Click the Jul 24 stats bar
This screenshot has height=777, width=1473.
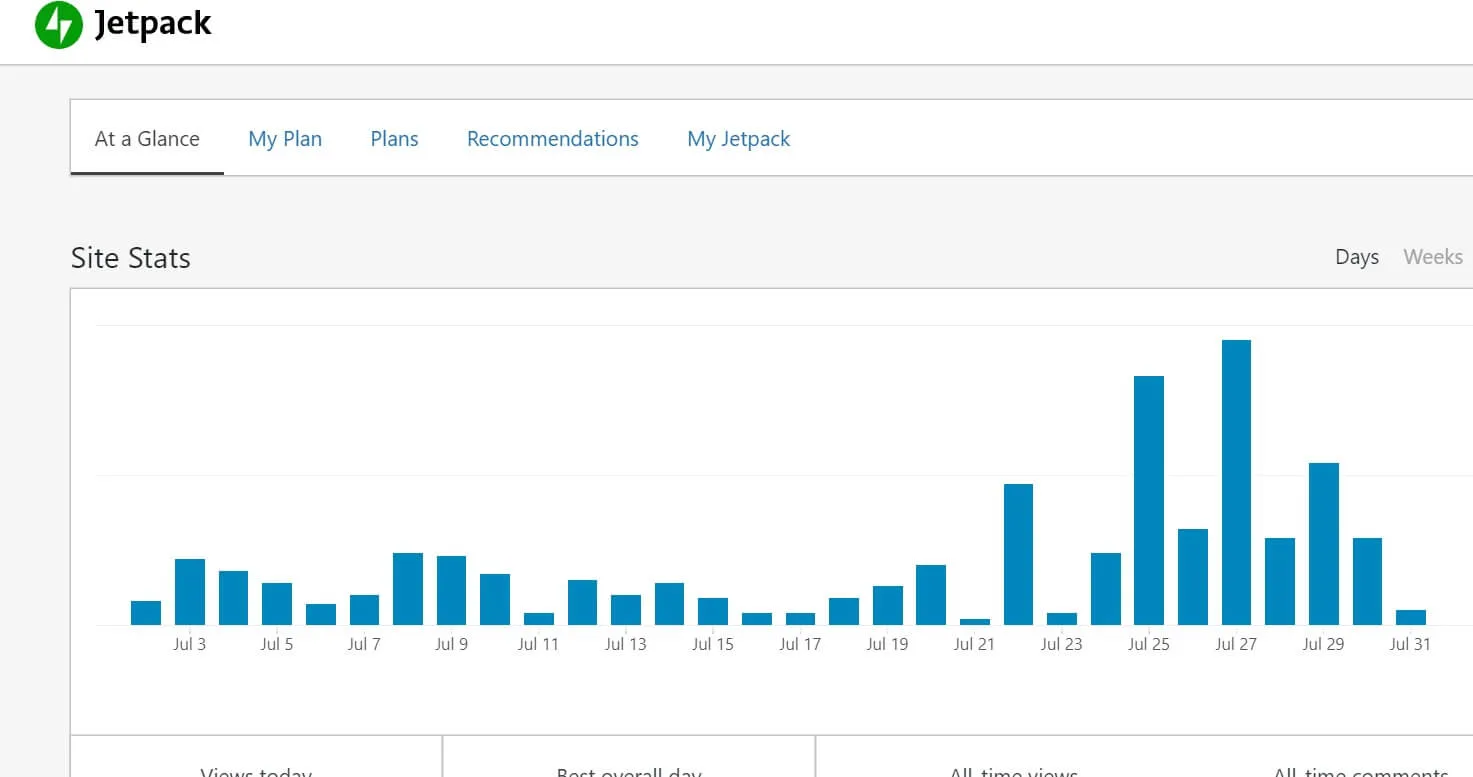coord(1106,589)
